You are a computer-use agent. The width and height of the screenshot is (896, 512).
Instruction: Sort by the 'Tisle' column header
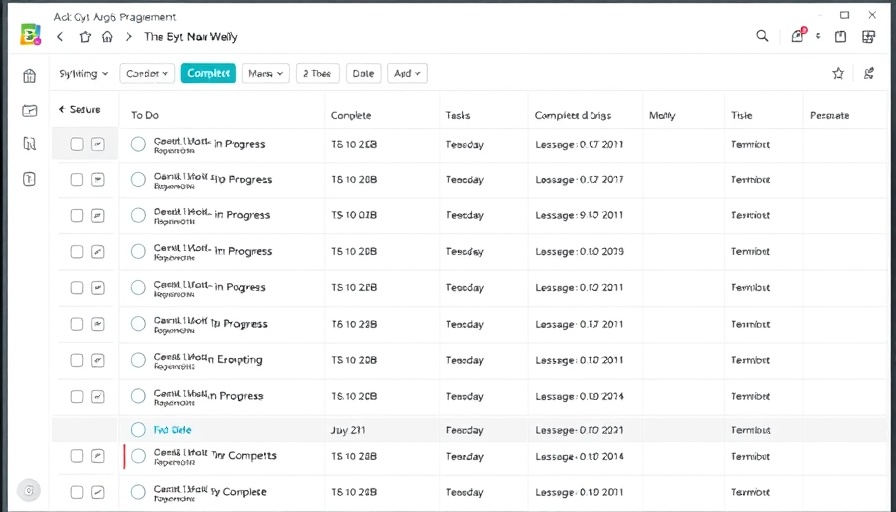pos(742,115)
